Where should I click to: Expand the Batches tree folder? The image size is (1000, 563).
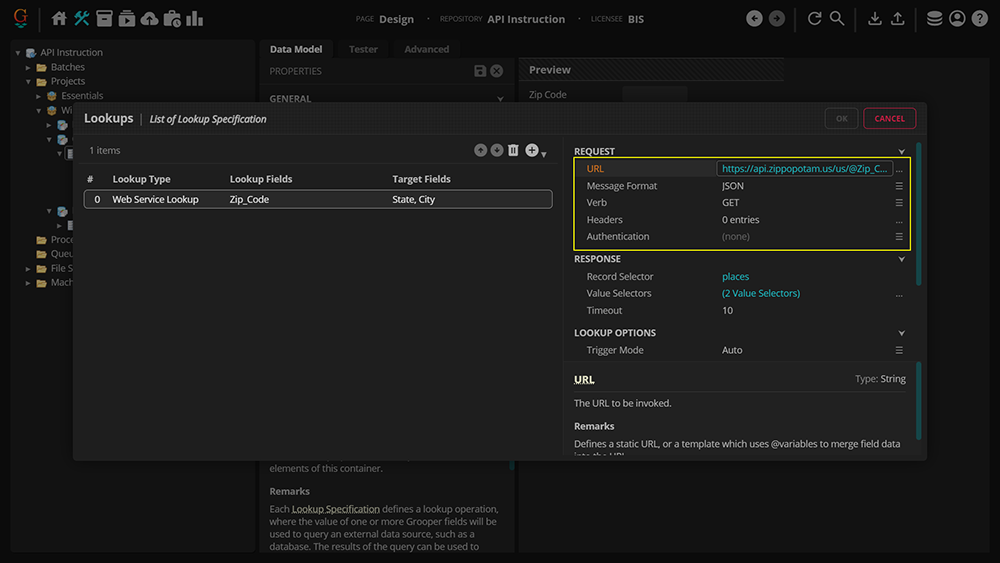click(x=29, y=67)
